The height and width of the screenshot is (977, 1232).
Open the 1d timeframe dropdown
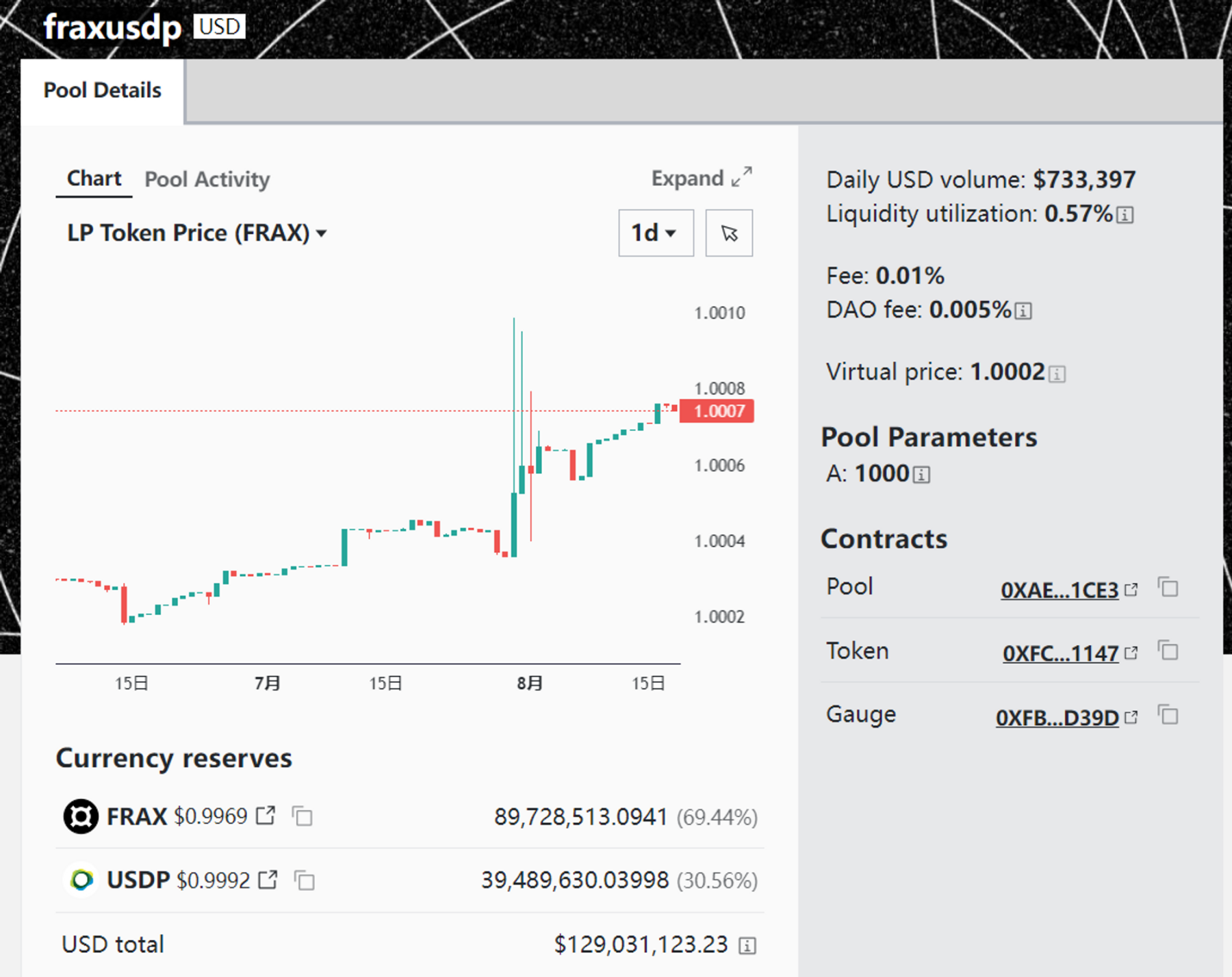click(655, 233)
